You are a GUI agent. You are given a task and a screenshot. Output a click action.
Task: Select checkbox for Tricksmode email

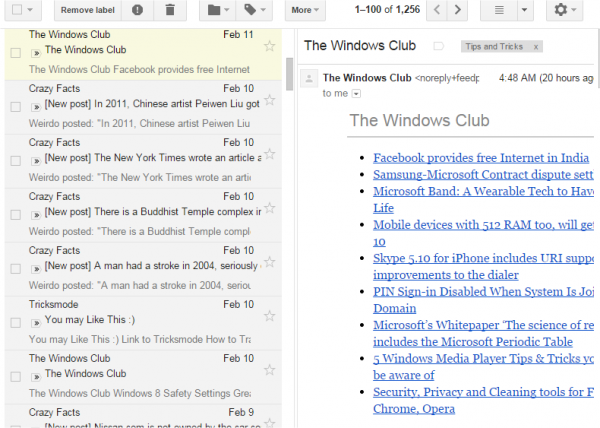pyautogui.click(x=16, y=323)
